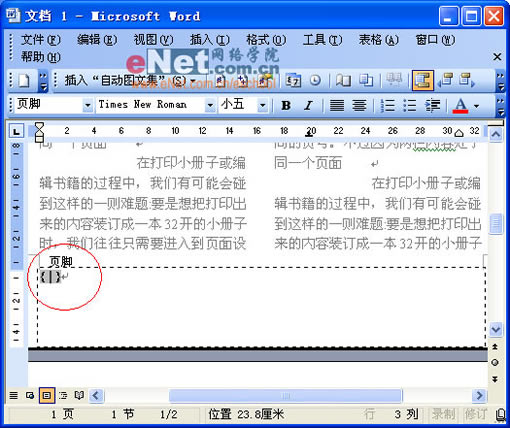
Task: Open the 格式 menu
Action: [x=266, y=40]
